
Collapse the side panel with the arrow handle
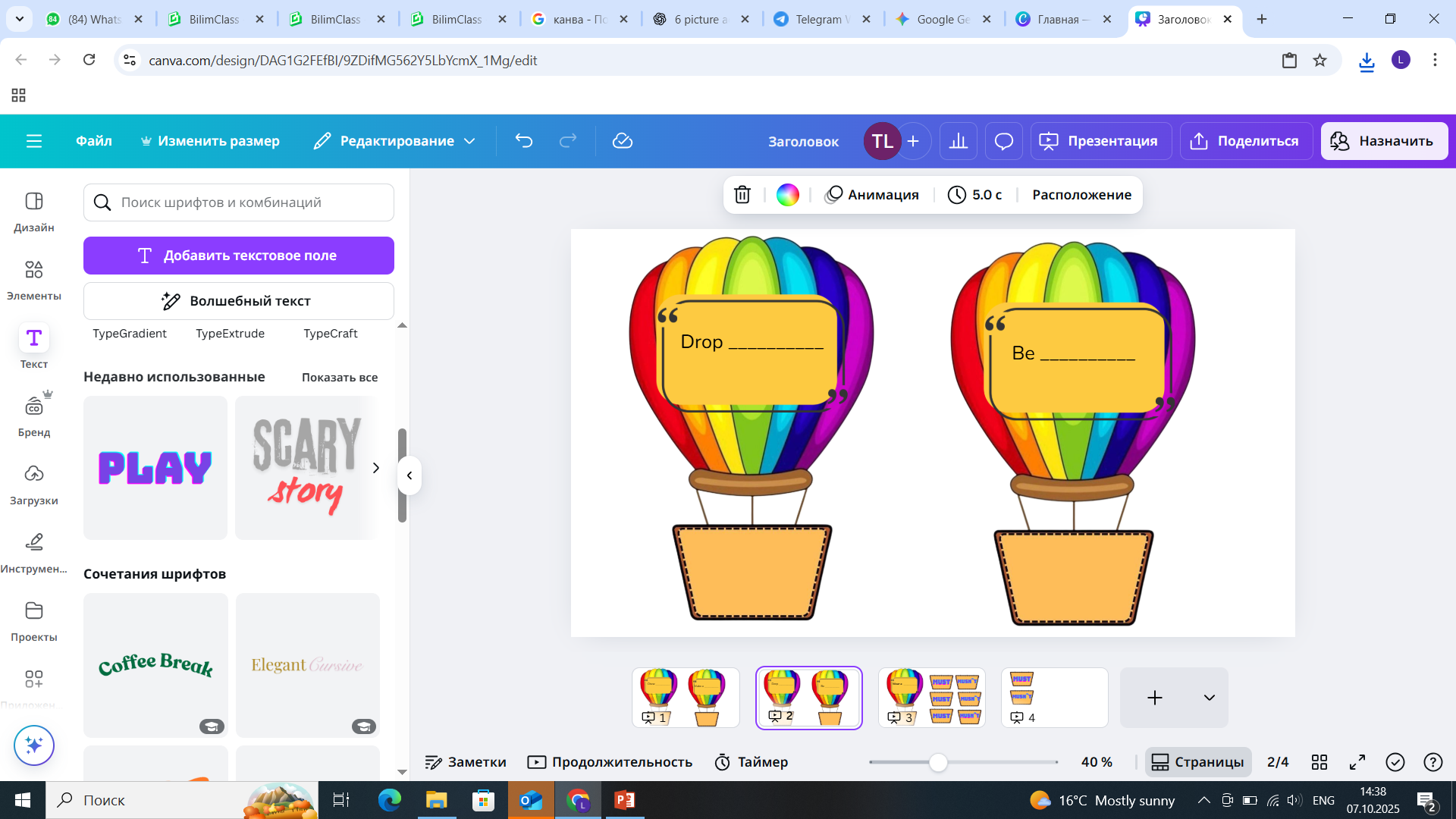(409, 475)
